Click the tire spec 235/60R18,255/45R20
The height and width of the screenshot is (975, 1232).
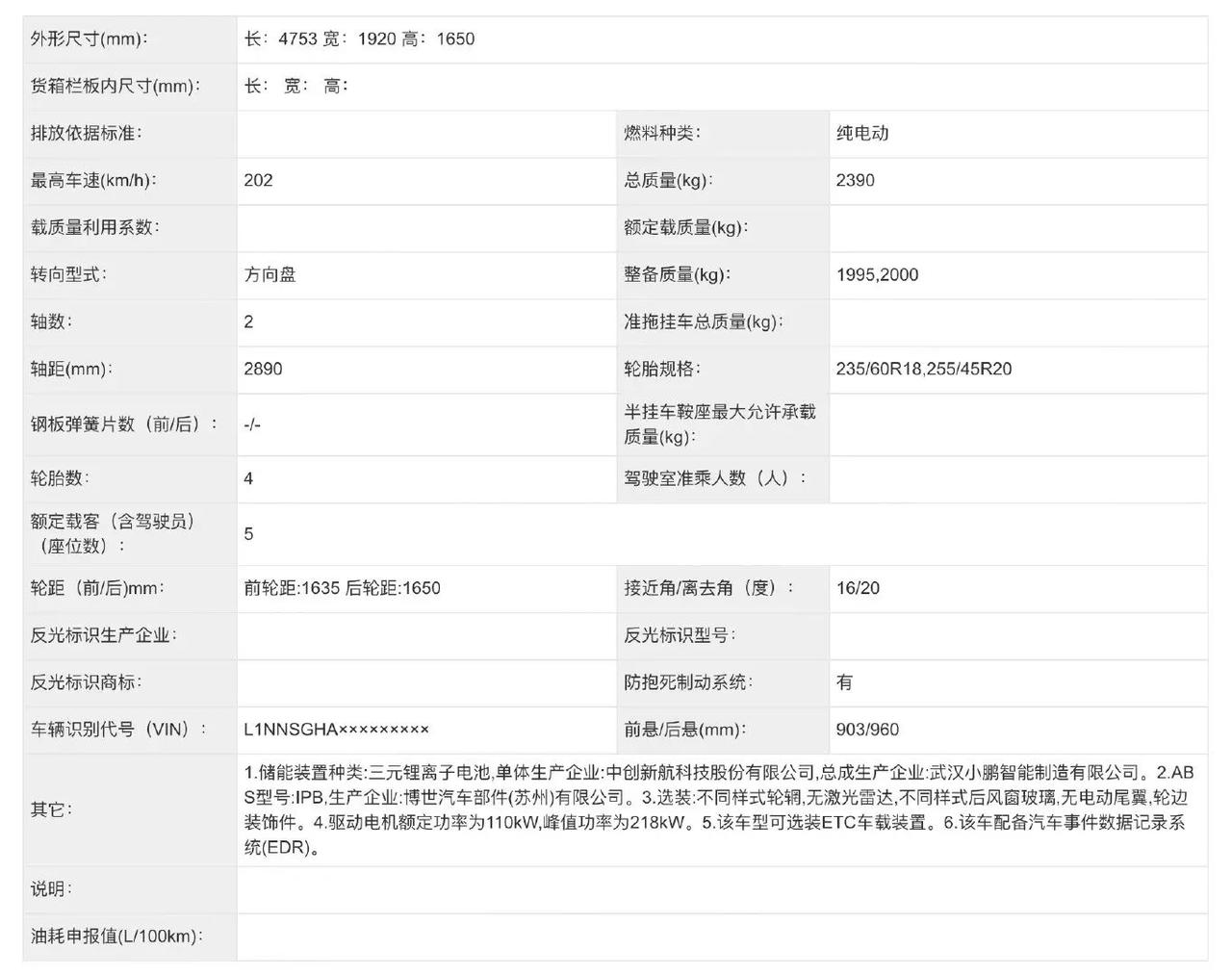[924, 370]
